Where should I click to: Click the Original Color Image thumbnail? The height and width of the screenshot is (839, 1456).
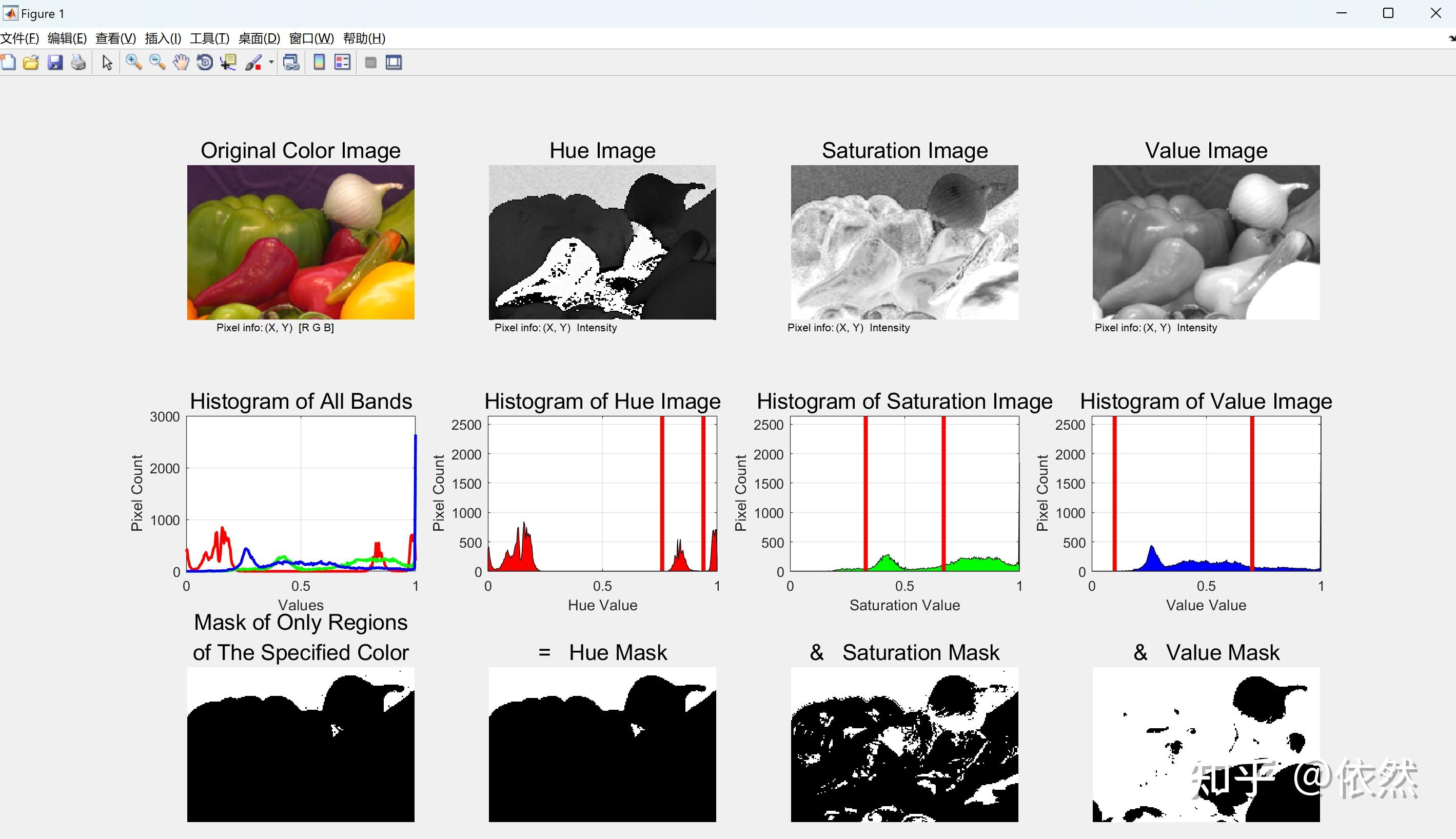(300, 242)
